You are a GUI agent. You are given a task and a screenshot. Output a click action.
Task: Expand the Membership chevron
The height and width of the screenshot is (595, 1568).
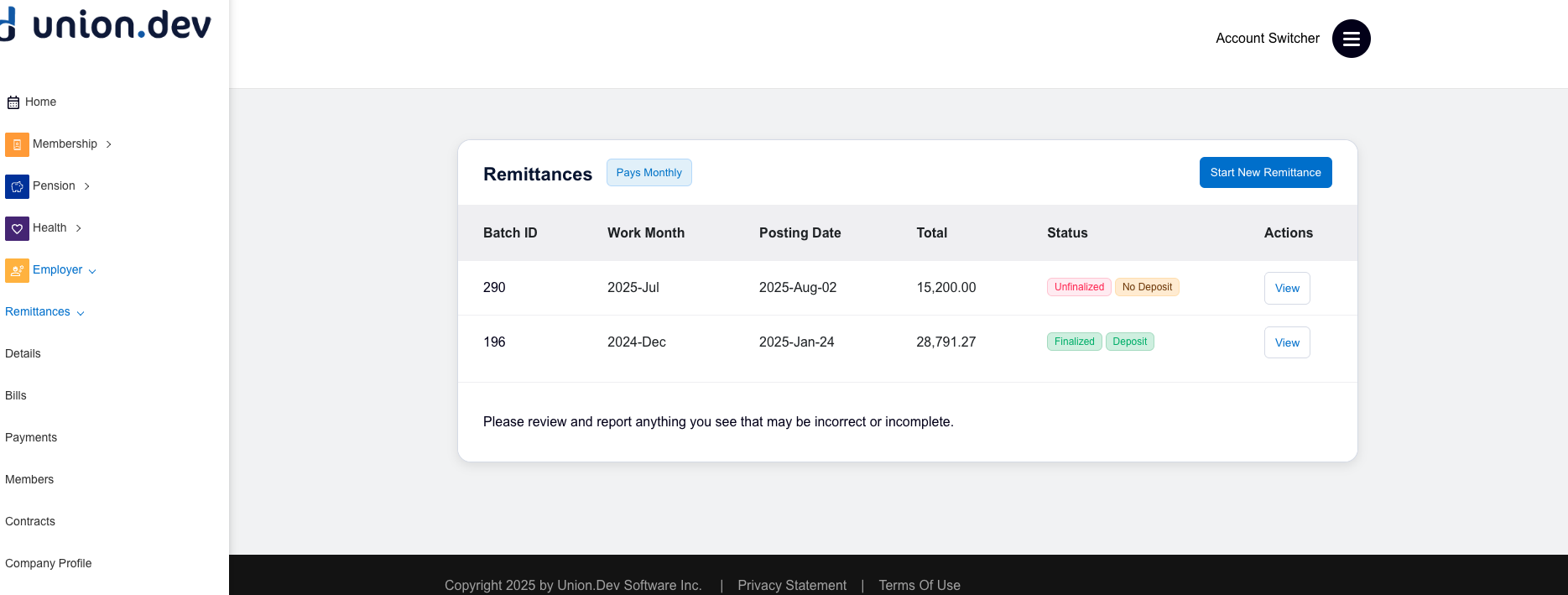coord(109,144)
